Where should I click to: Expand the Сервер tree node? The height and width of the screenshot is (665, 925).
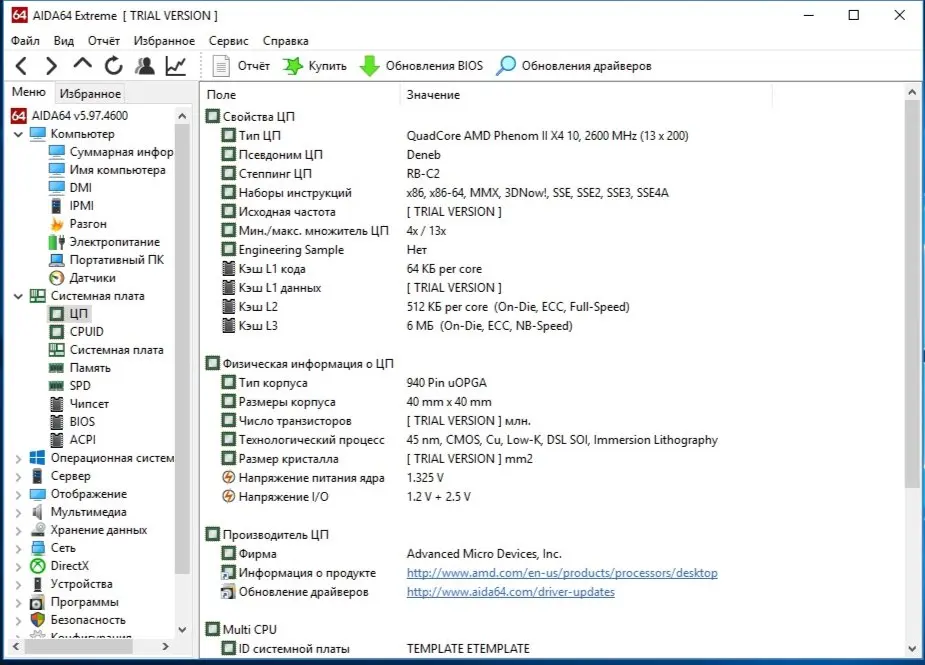18,476
